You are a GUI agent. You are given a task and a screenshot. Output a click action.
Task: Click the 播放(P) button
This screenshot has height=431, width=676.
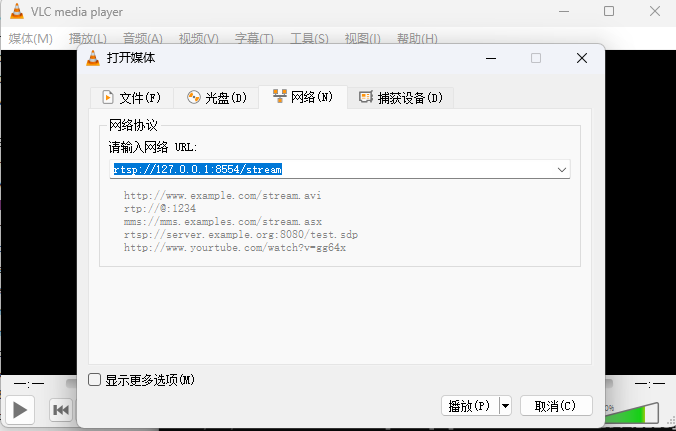[470, 406]
